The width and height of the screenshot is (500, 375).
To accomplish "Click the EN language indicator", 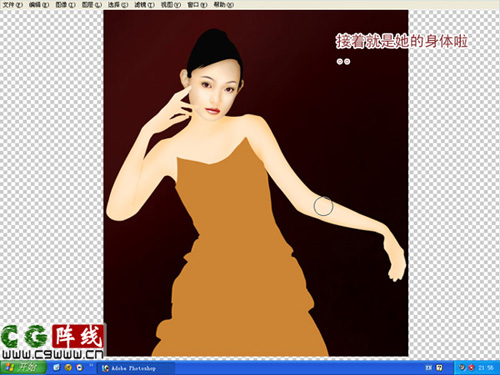I will (x=429, y=368).
